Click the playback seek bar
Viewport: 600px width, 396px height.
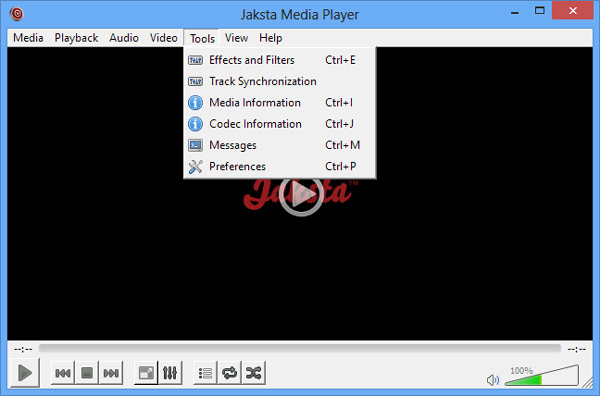300,349
